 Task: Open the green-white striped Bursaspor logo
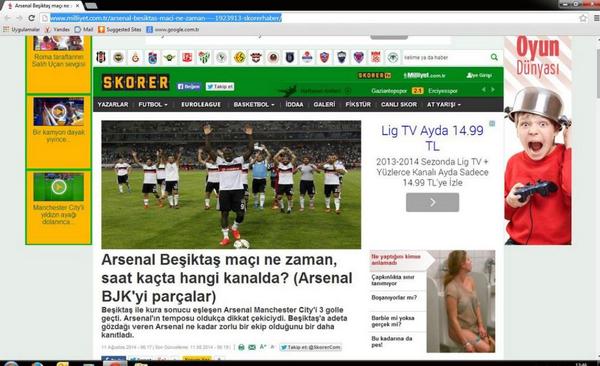click(x=204, y=57)
